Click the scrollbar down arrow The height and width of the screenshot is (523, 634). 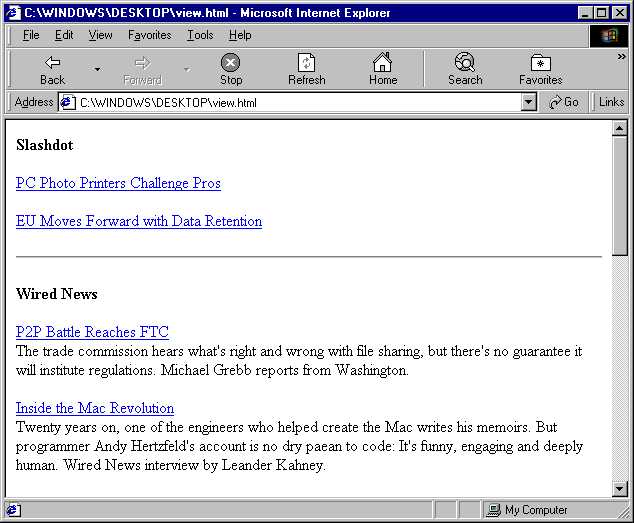pos(619,489)
